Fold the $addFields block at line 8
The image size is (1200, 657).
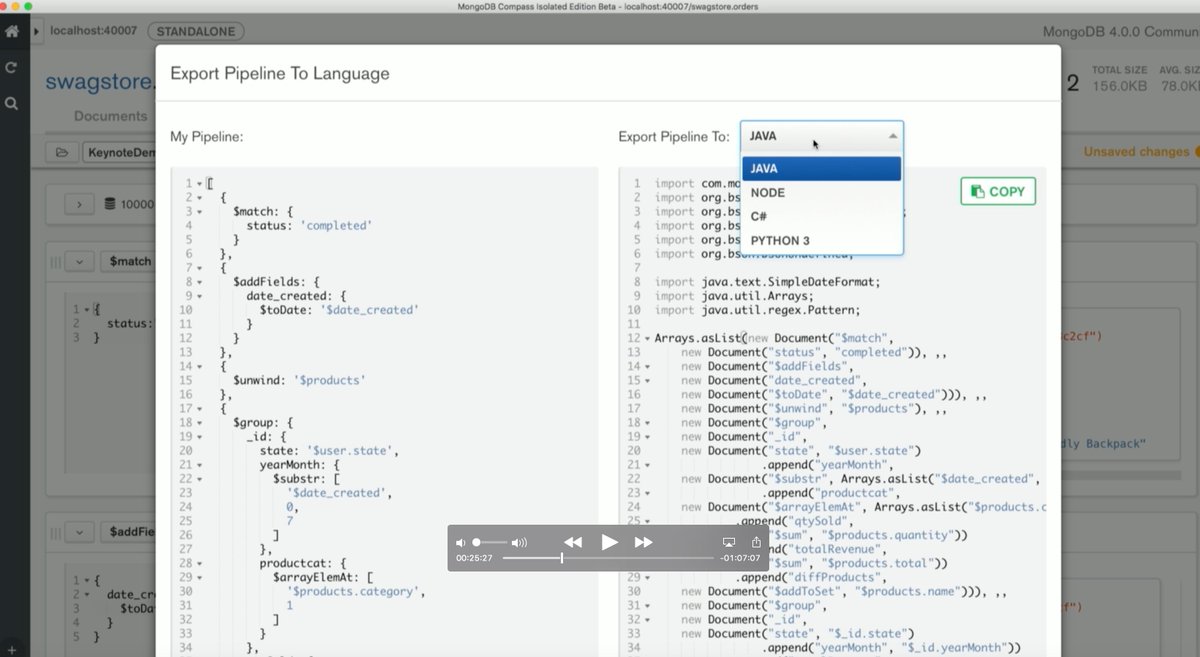(200, 282)
